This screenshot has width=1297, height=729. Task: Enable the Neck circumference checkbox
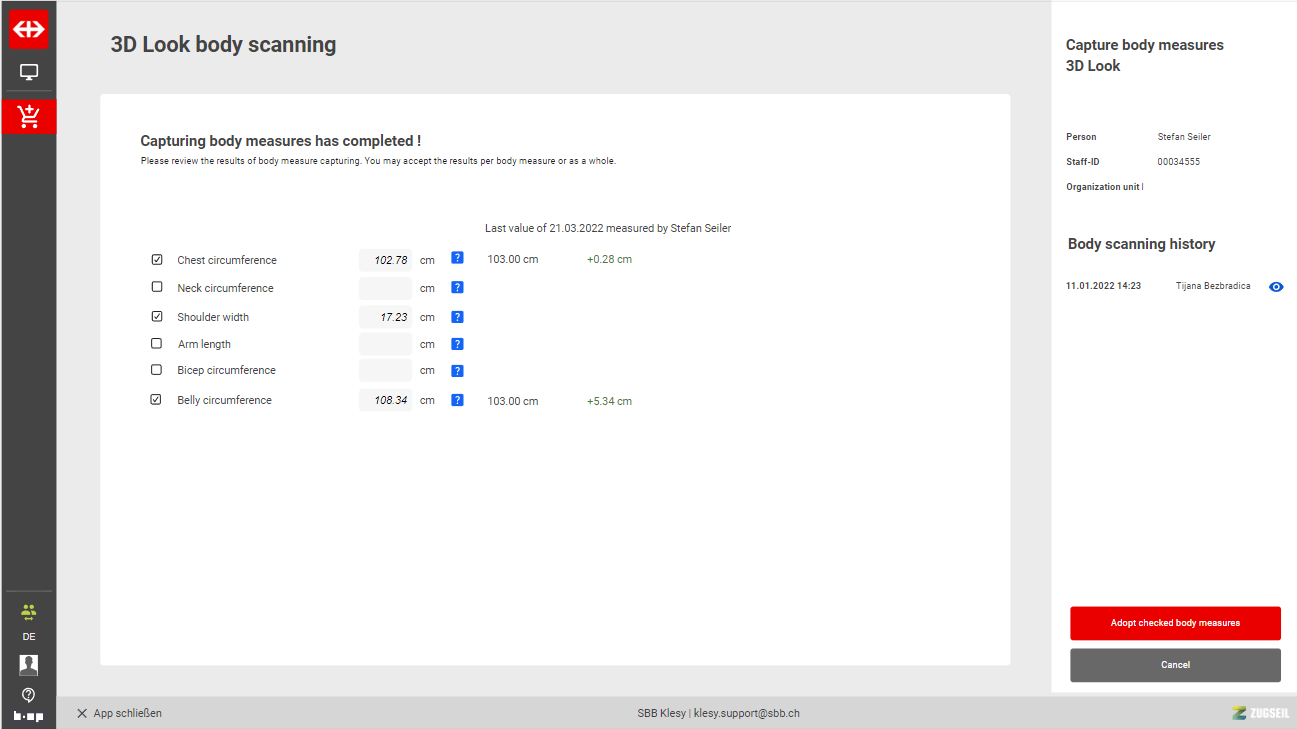157,287
